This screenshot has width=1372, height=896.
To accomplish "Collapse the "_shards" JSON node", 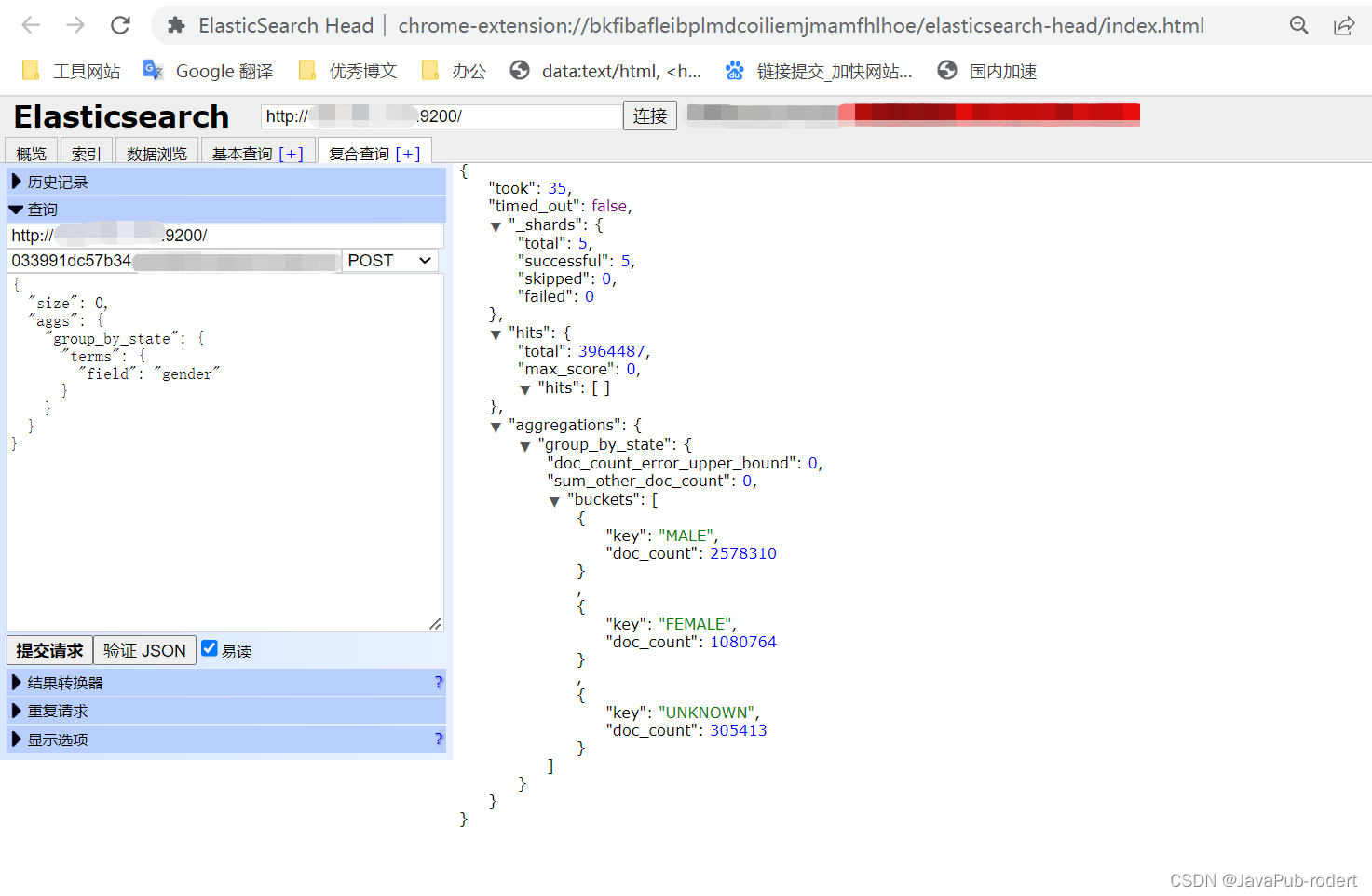I will (x=496, y=226).
